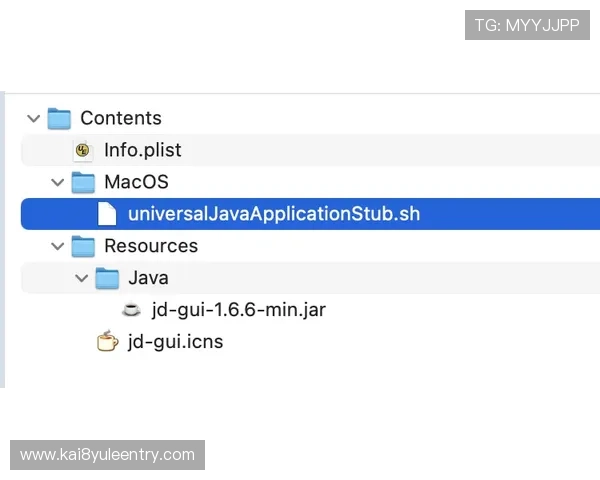Select universalJavaApplicationStub.sh row label

pos(274,214)
